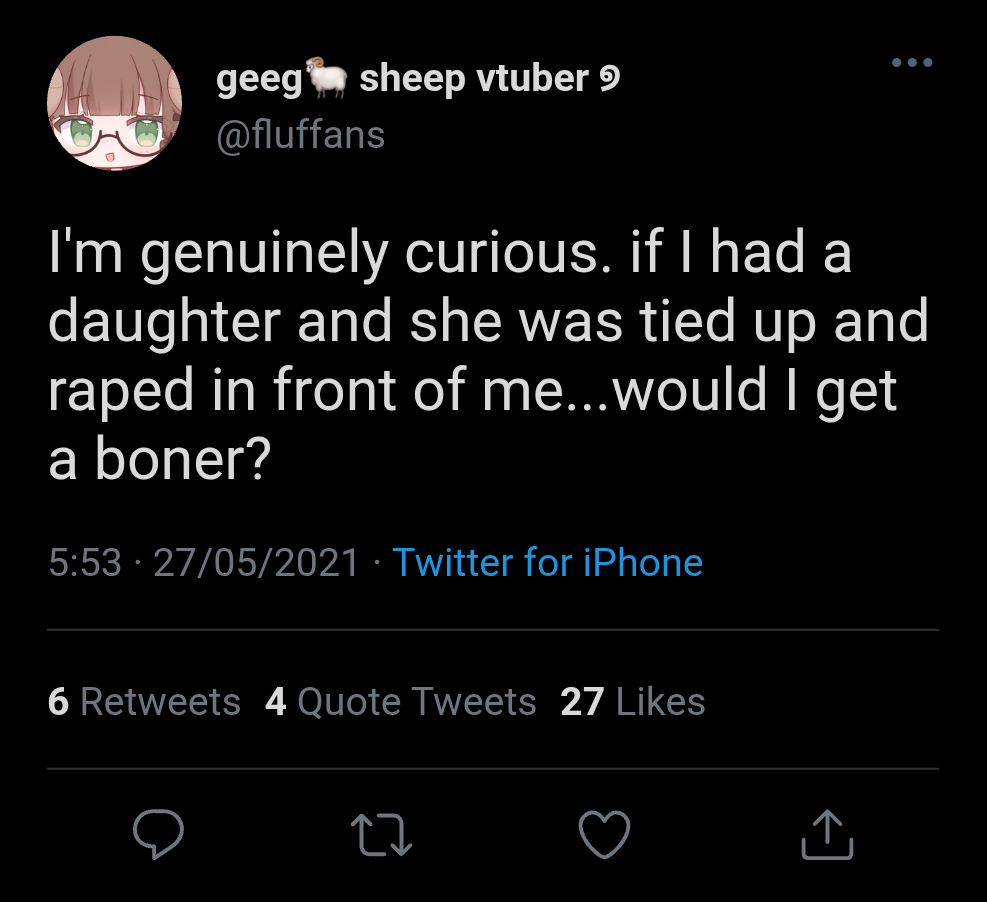Open the 4 Quote Tweets list
This screenshot has height=902, width=987.
400,702
